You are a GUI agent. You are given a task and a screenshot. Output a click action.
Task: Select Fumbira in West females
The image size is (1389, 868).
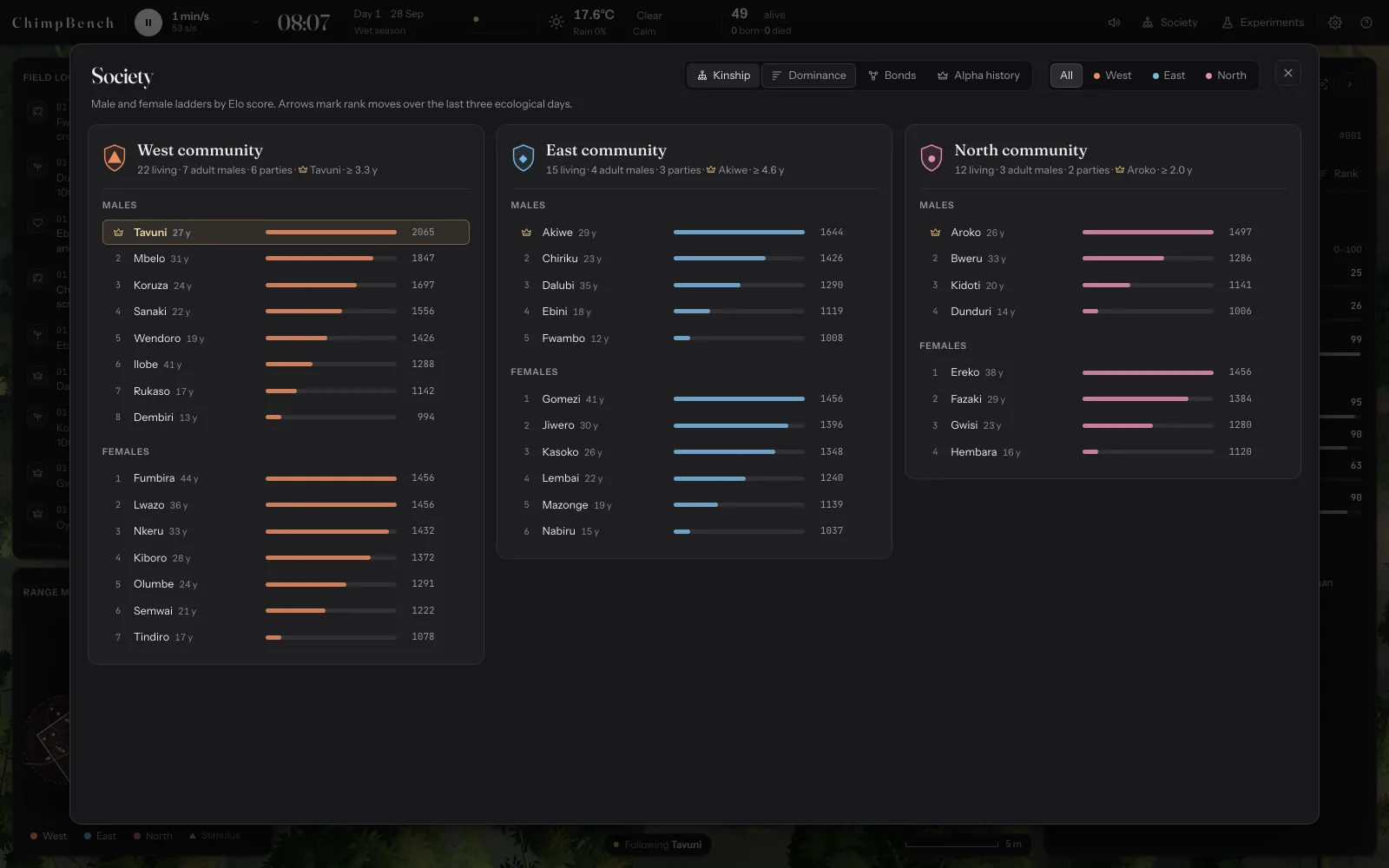(286, 478)
